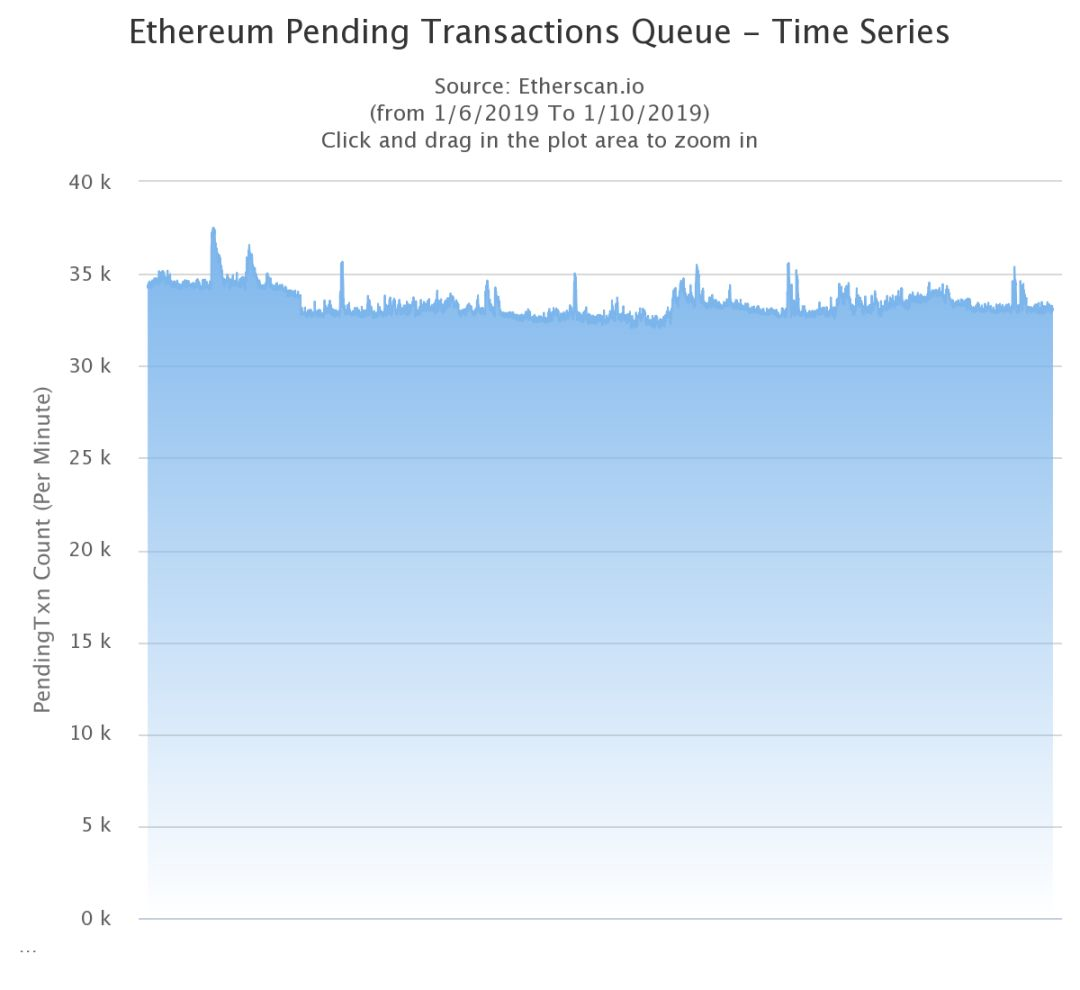1080x990 pixels.
Task: Click the 40 k horizontal gridline
Action: coord(600,182)
